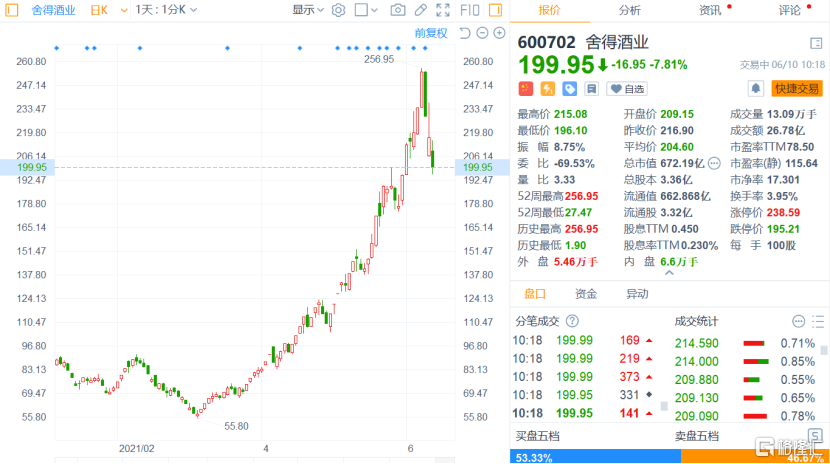Click the 55.80 low point label
The height and width of the screenshot is (464, 830).
(x=236, y=426)
